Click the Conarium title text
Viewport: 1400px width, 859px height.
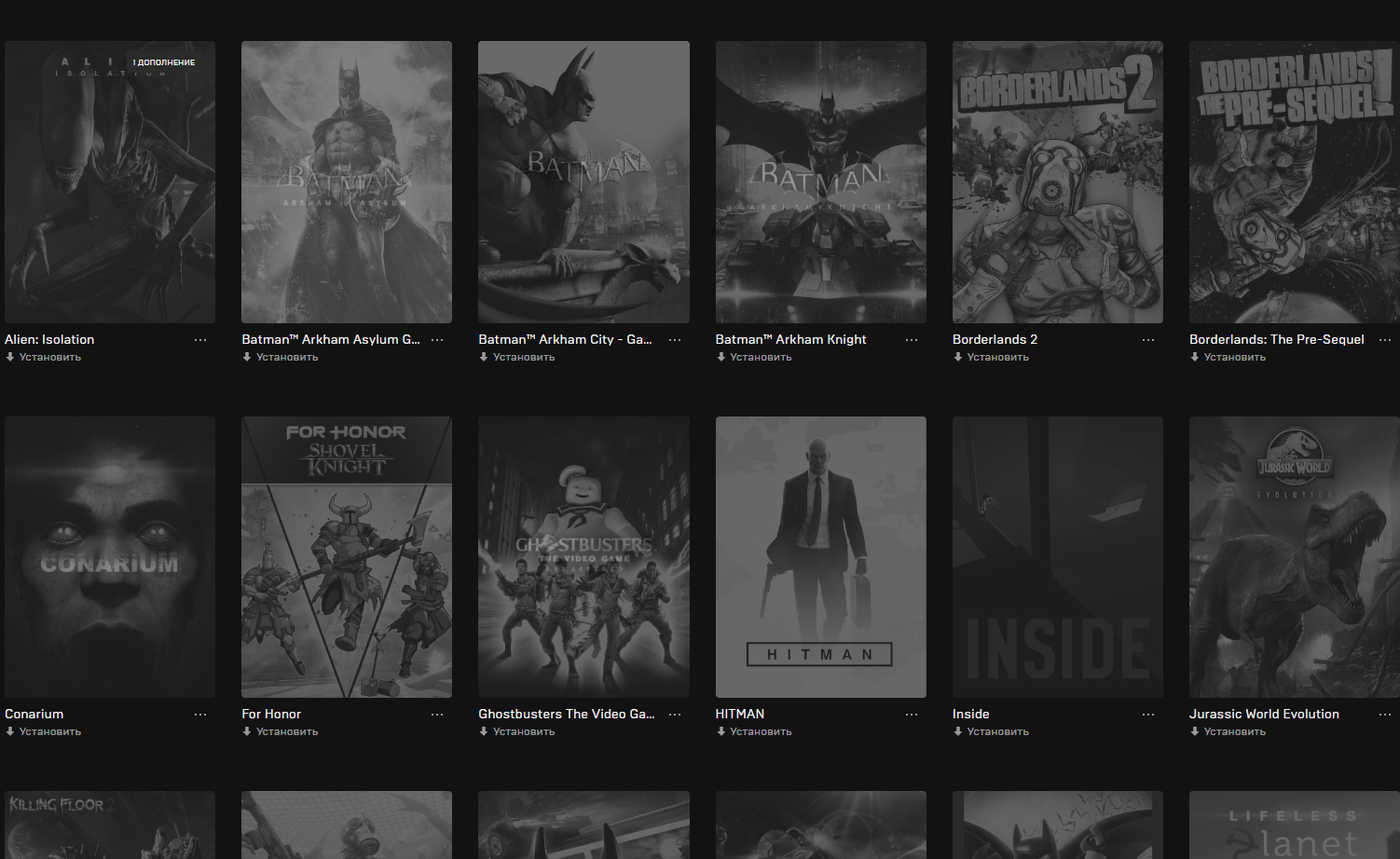tap(34, 714)
